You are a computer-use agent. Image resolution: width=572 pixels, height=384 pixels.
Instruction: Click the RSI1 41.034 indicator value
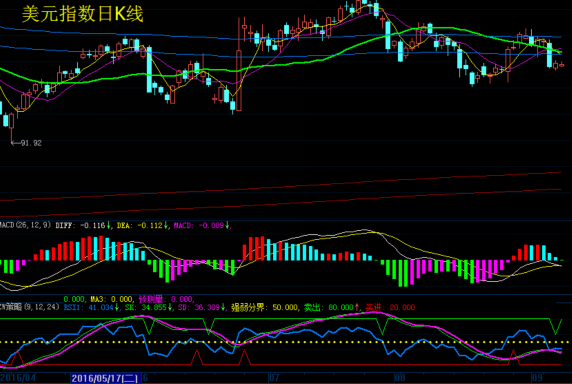pyautogui.click(x=91, y=307)
